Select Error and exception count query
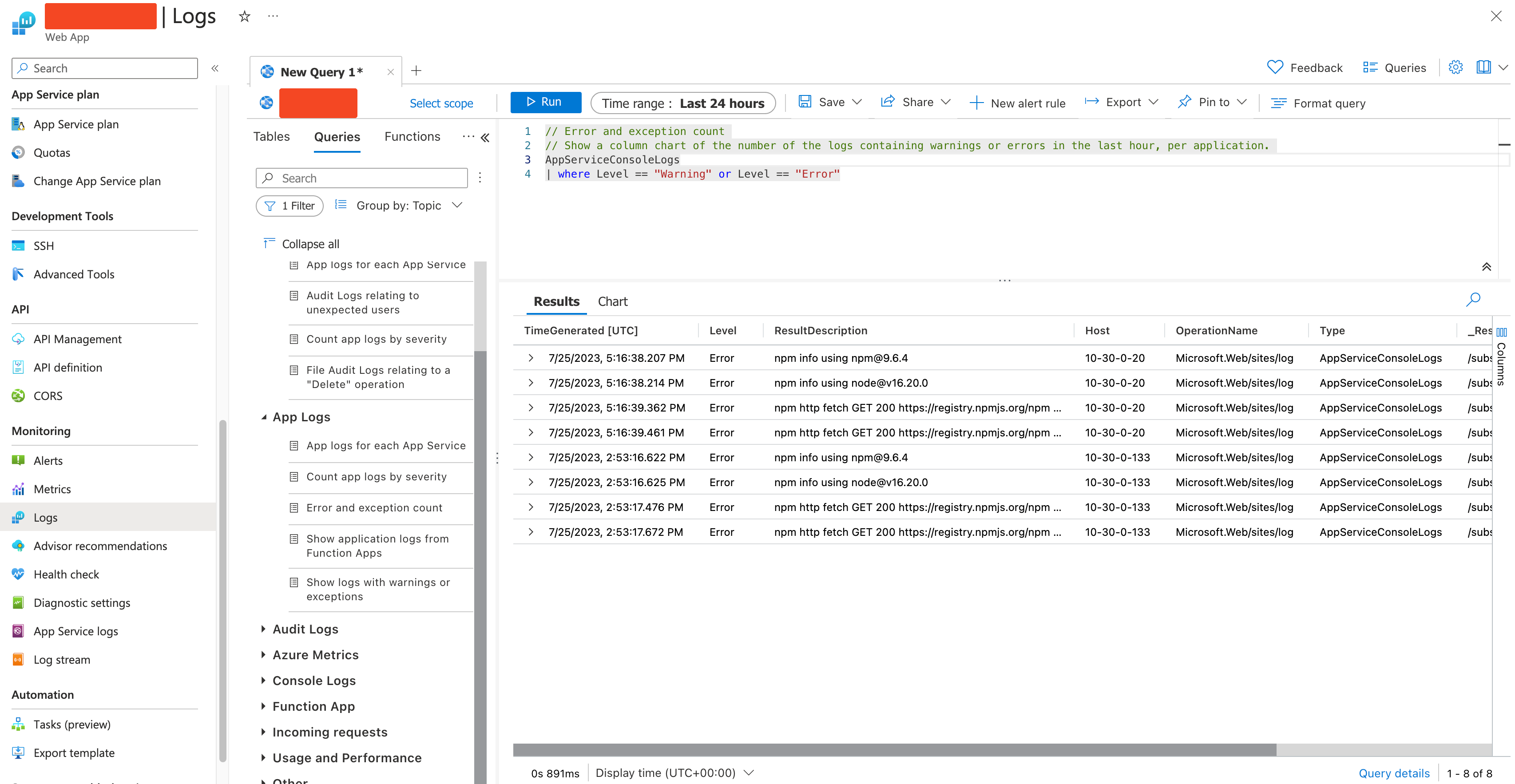Image resolution: width=1515 pixels, height=784 pixels. point(374,507)
